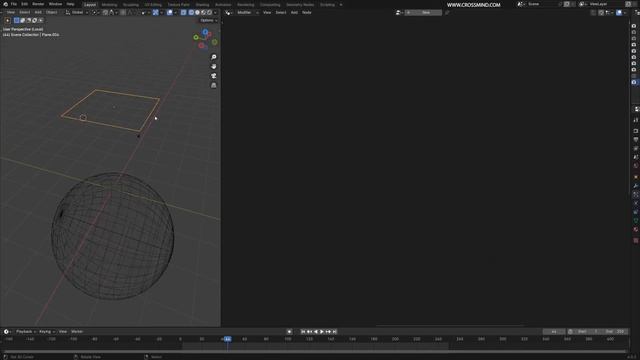
Task: Open the ViewLayer selector field
Action: tap(602, 4)
